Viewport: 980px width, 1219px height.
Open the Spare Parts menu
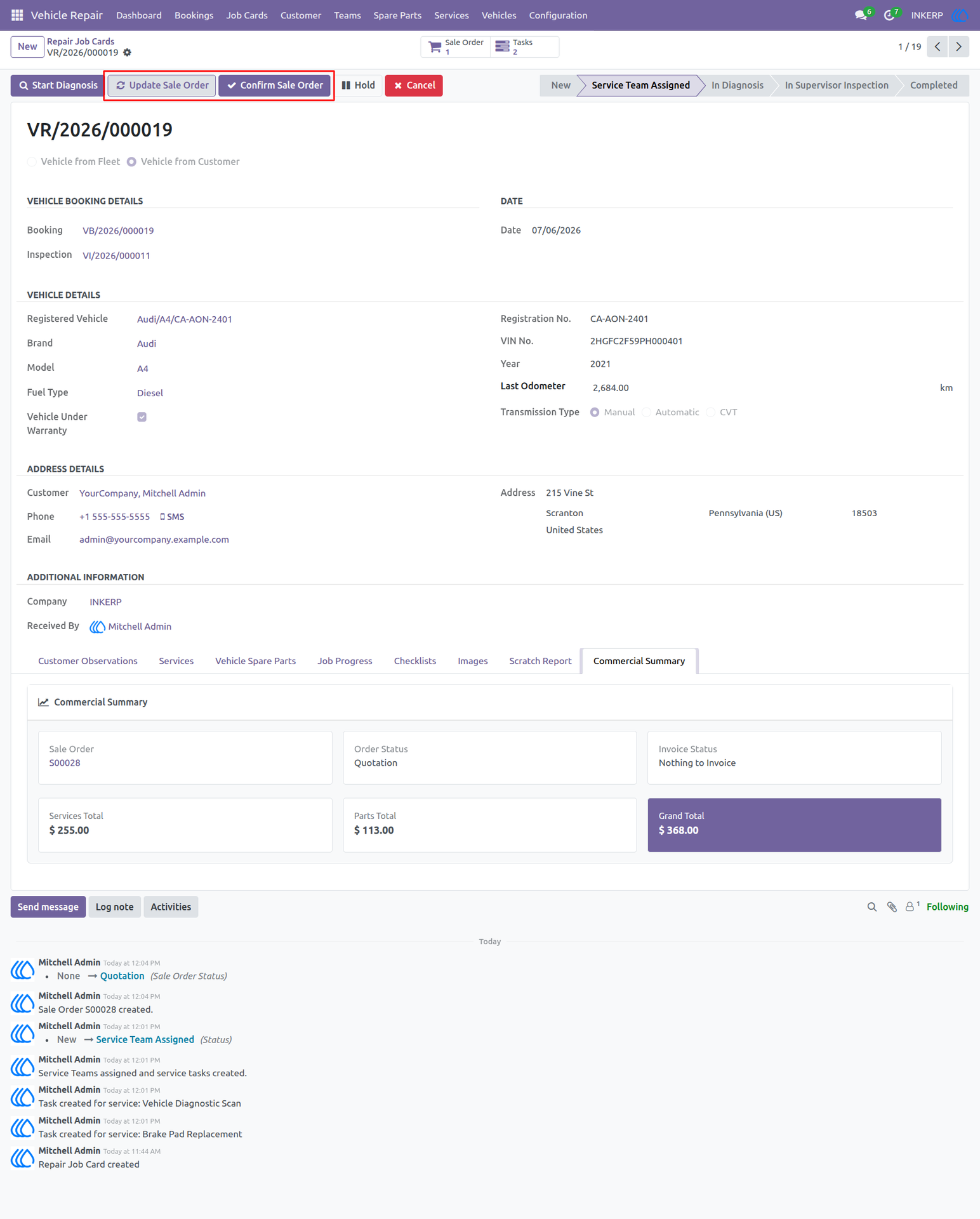point(397,15)
